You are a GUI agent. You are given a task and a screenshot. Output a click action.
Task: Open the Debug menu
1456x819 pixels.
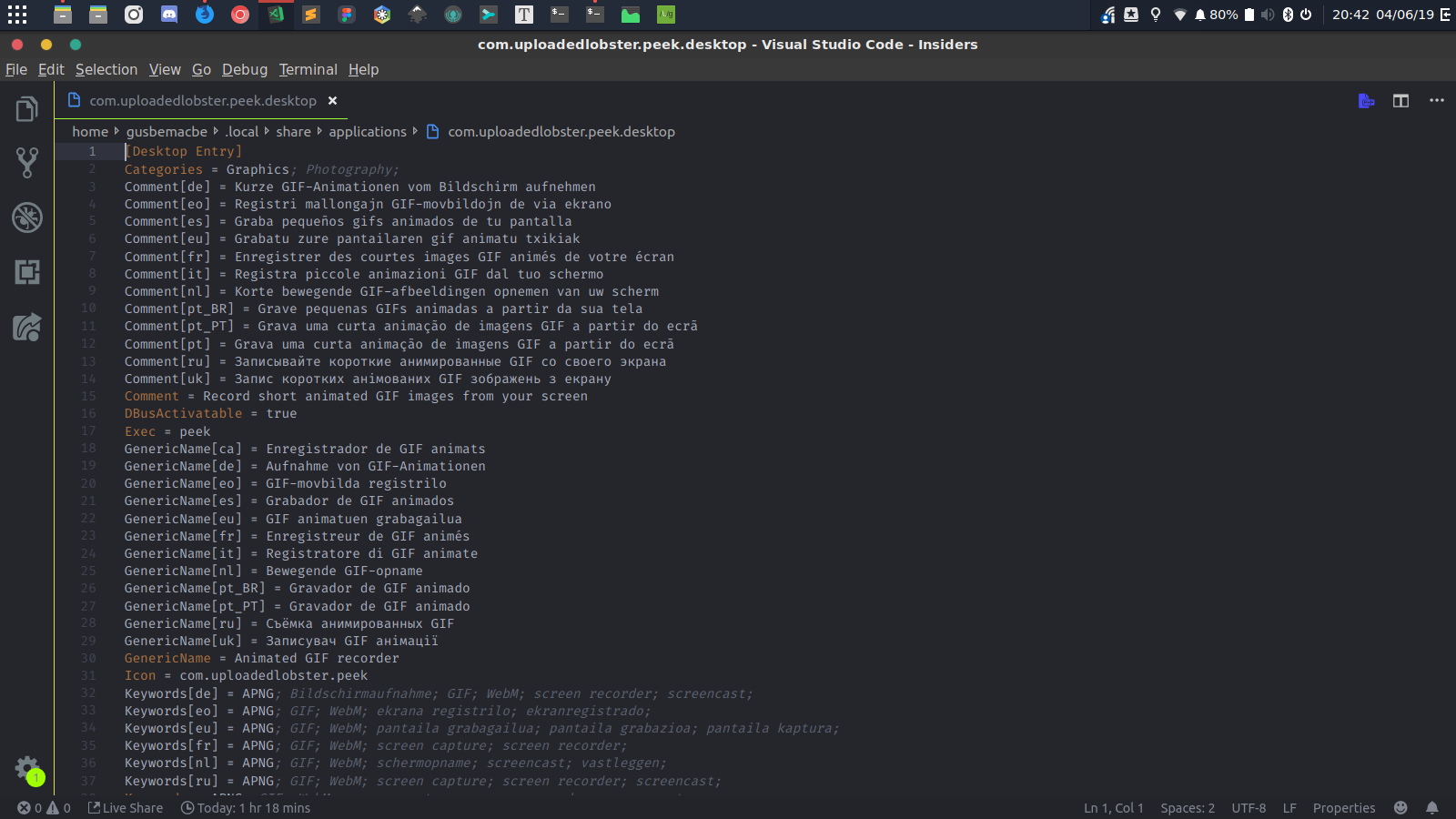[x=245, y=69]
